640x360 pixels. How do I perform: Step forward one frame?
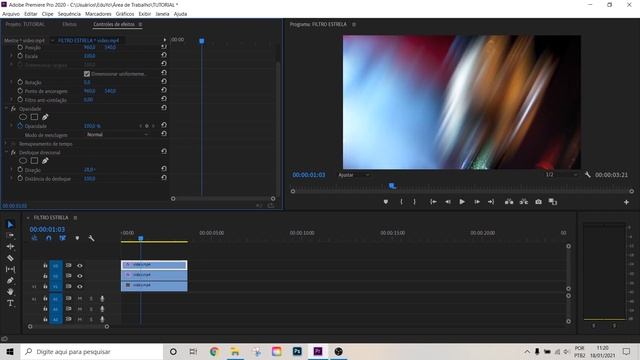point(477,202)
